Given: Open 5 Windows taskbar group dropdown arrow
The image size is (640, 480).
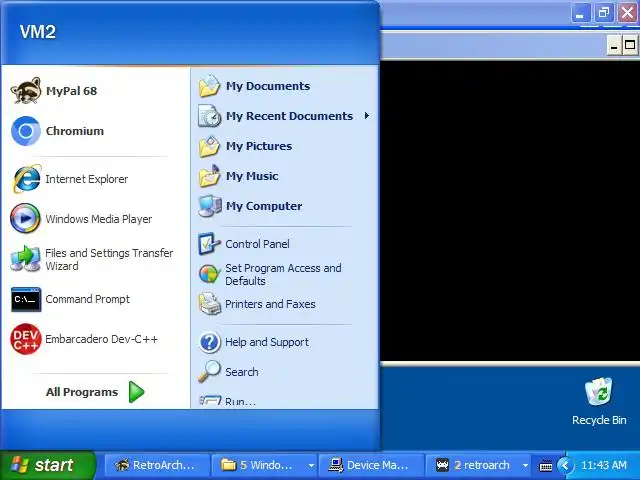Looking at the screenshot, I should pyautogui.click(x=311, y=465).
